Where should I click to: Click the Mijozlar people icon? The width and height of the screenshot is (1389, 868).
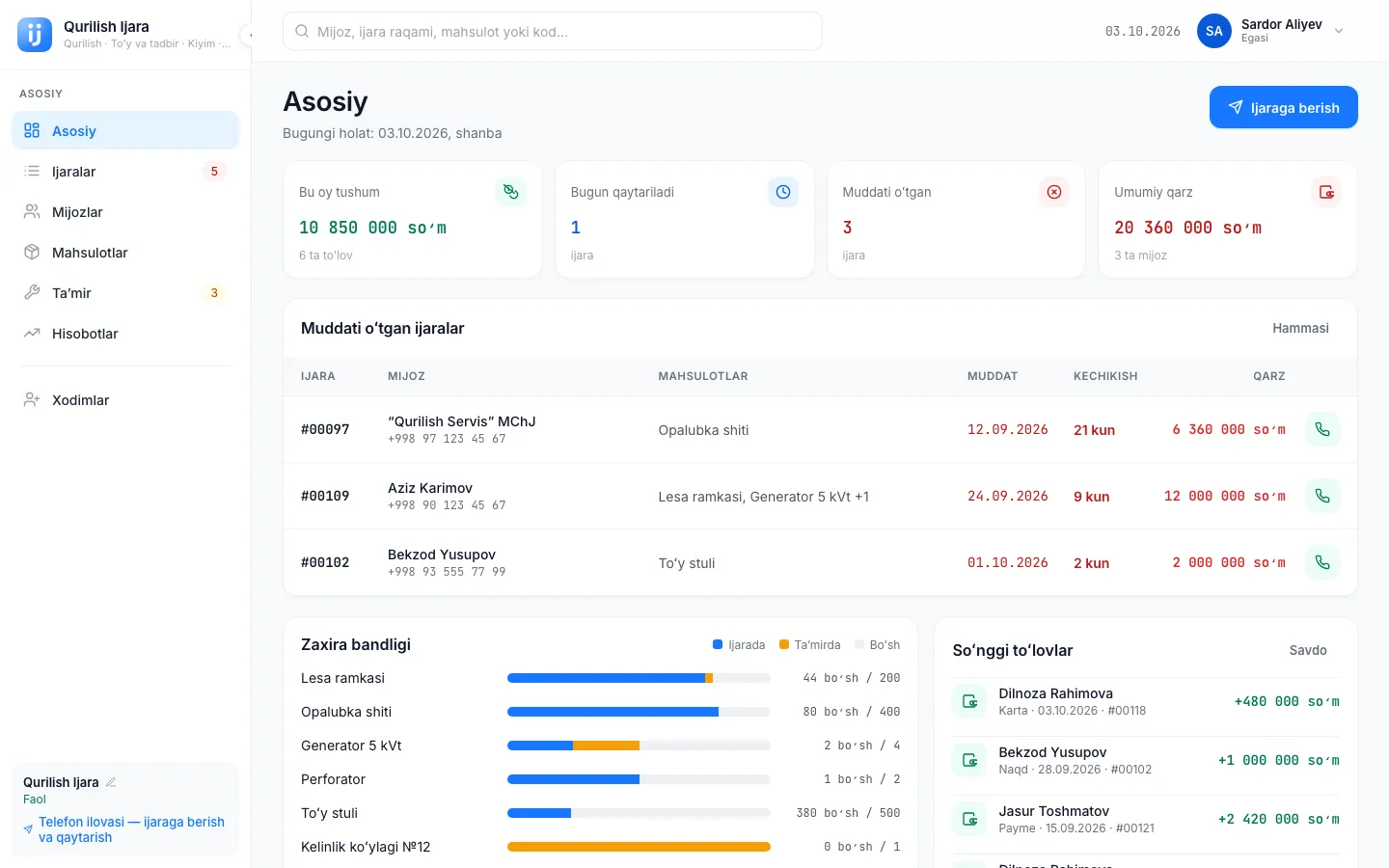click(x=32, y=212)
